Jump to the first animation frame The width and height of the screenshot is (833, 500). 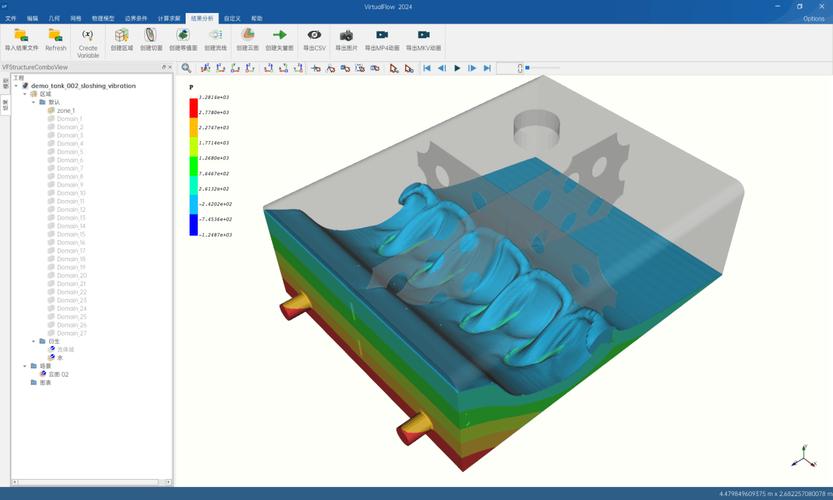pos(427,68)
